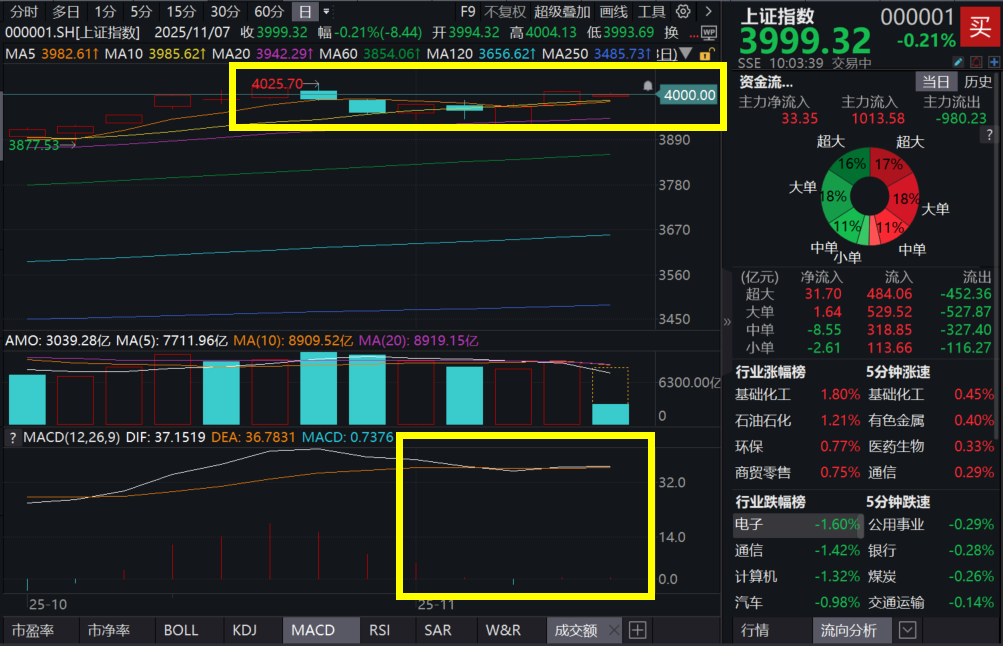Select 基础化工 in the 行业涨幅榜 list
1003x646 pixels.
pos(766,394)
